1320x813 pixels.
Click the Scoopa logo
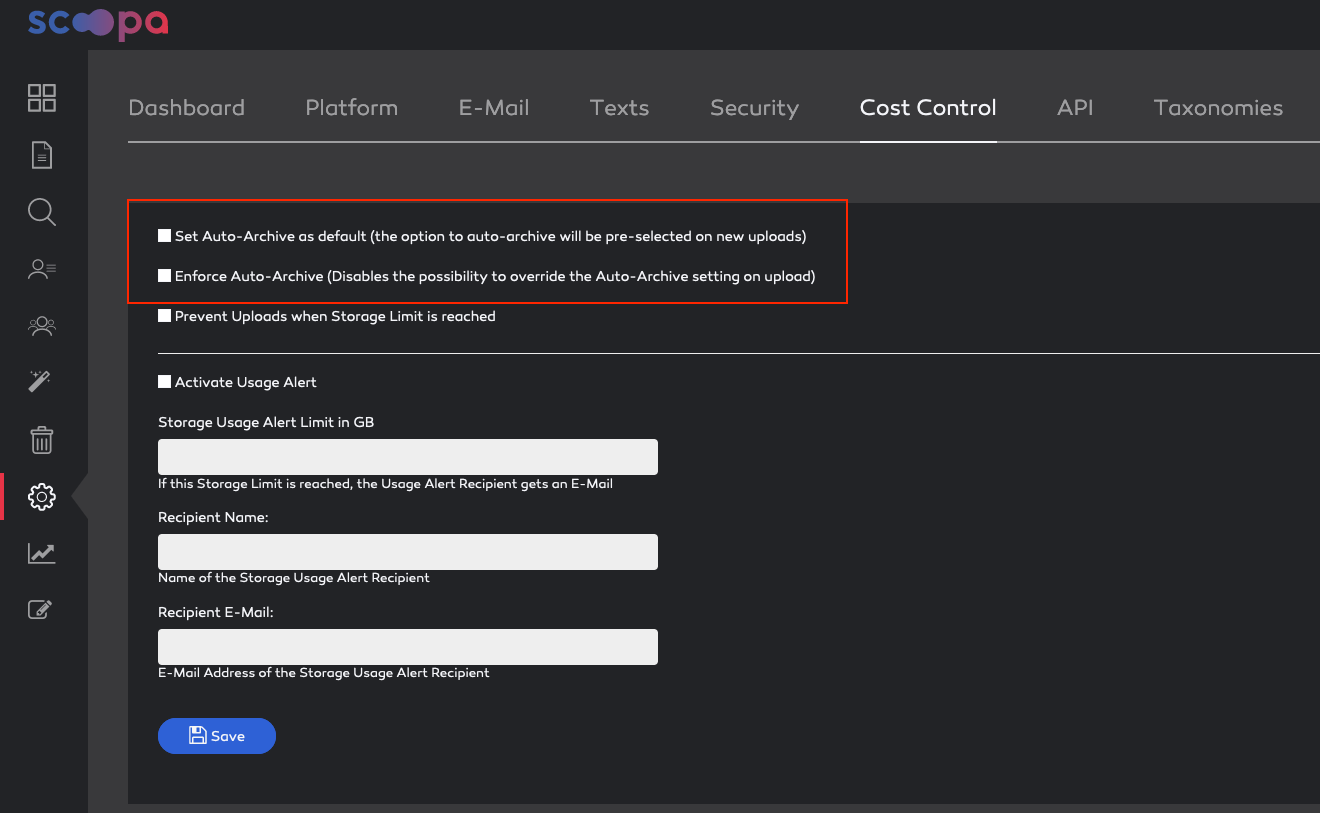[x=98, y=24]
